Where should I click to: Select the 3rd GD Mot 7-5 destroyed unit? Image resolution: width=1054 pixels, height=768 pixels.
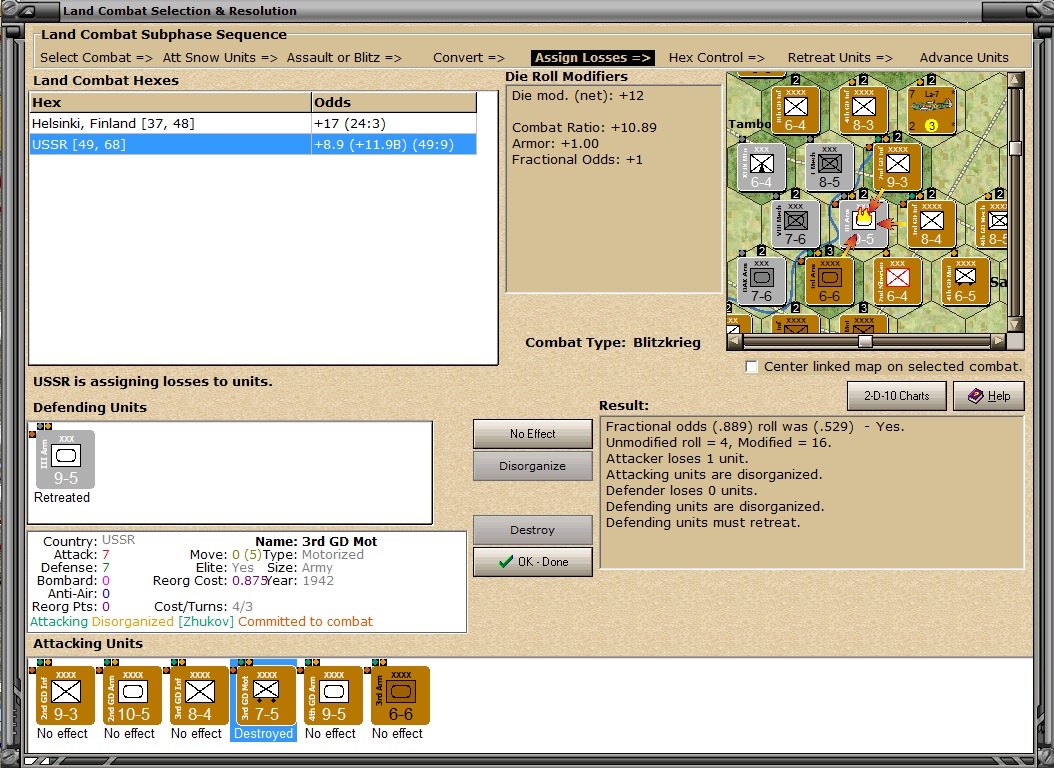click(x=266, y=695)
